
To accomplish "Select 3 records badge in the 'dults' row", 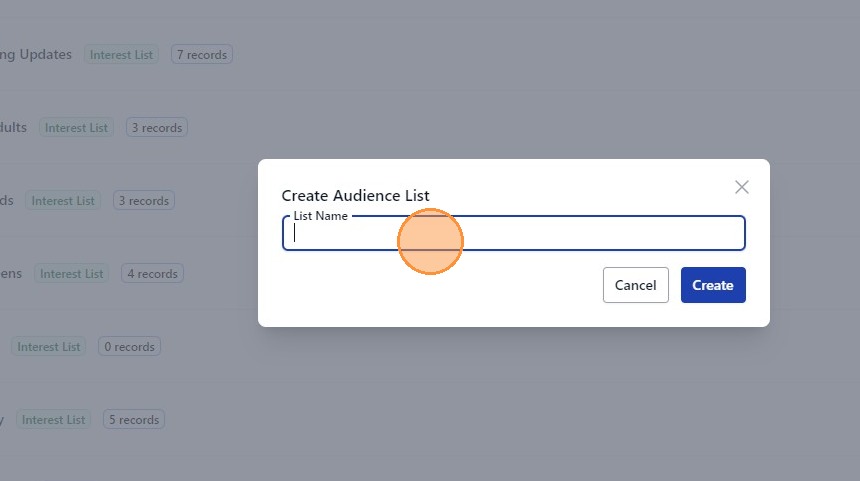I will click(x=156, y=128).
